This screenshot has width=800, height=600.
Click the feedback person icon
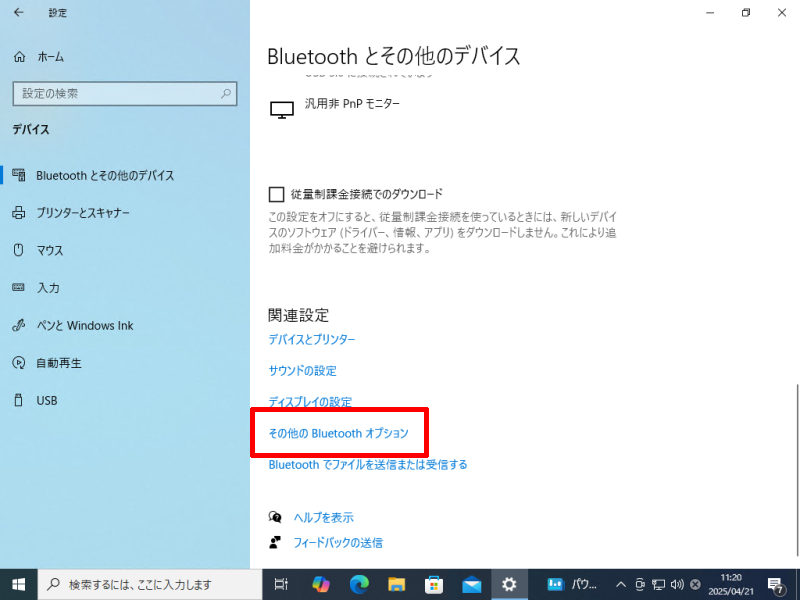(x=275, y=542)
